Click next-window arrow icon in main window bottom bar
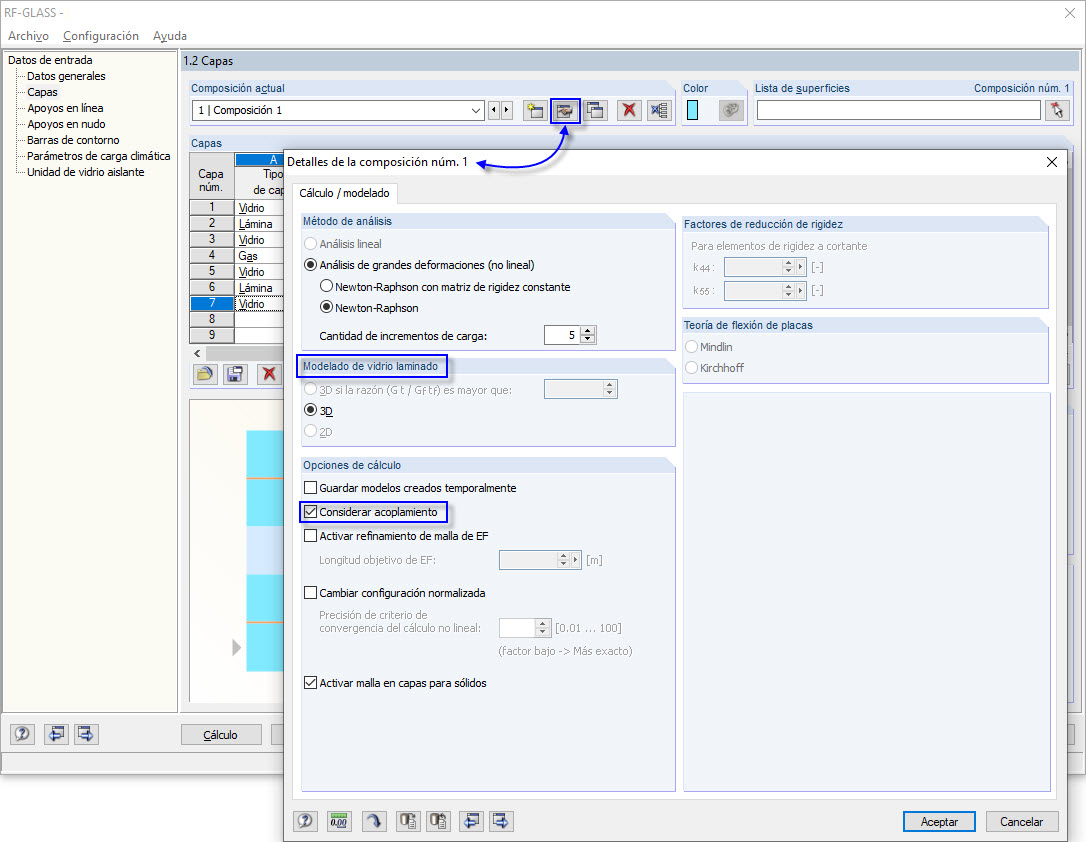1086x842 pixels. [x=86, y=734]
